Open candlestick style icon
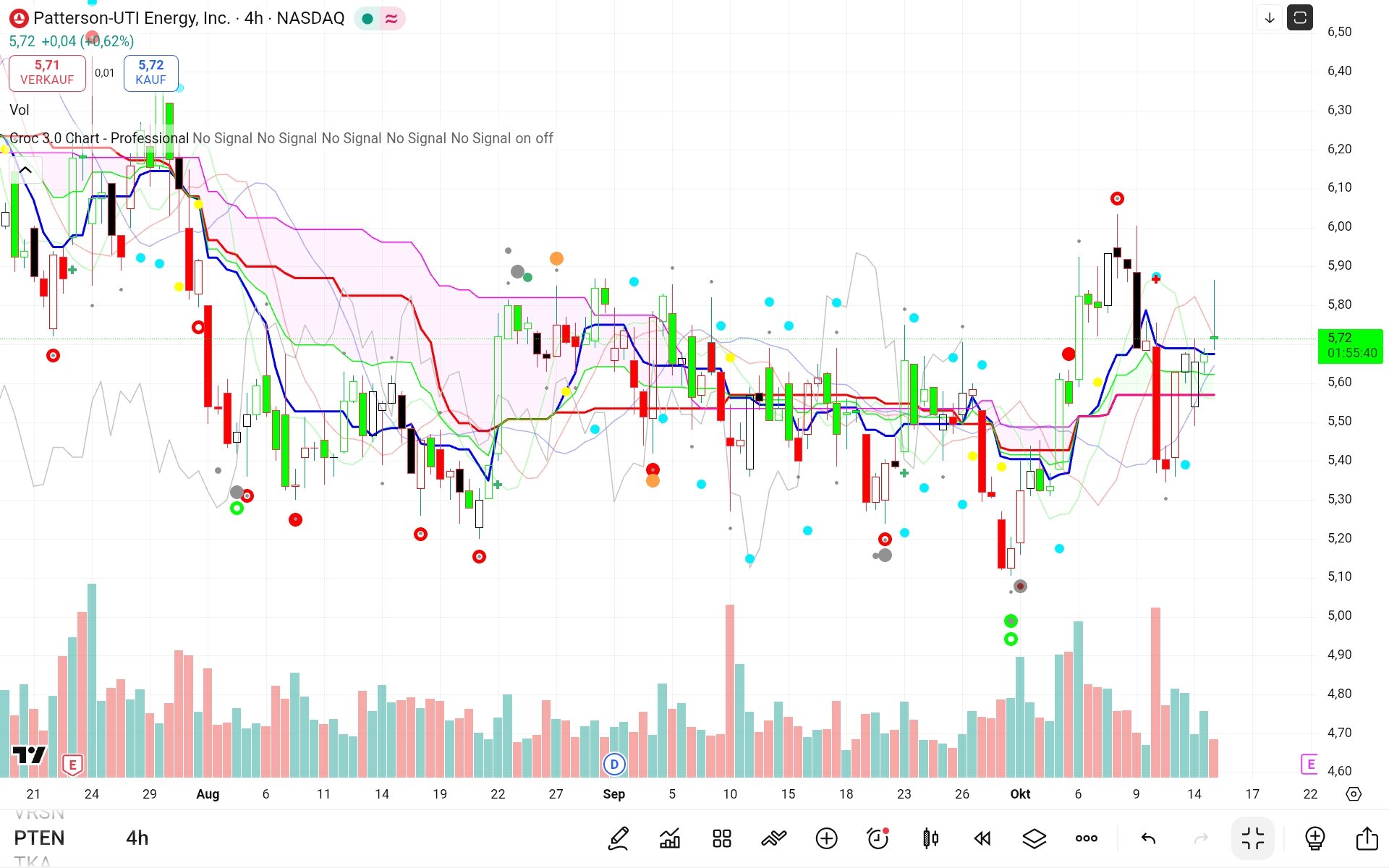Viewport: 1389px width, 868px height. tap(930, 838)
